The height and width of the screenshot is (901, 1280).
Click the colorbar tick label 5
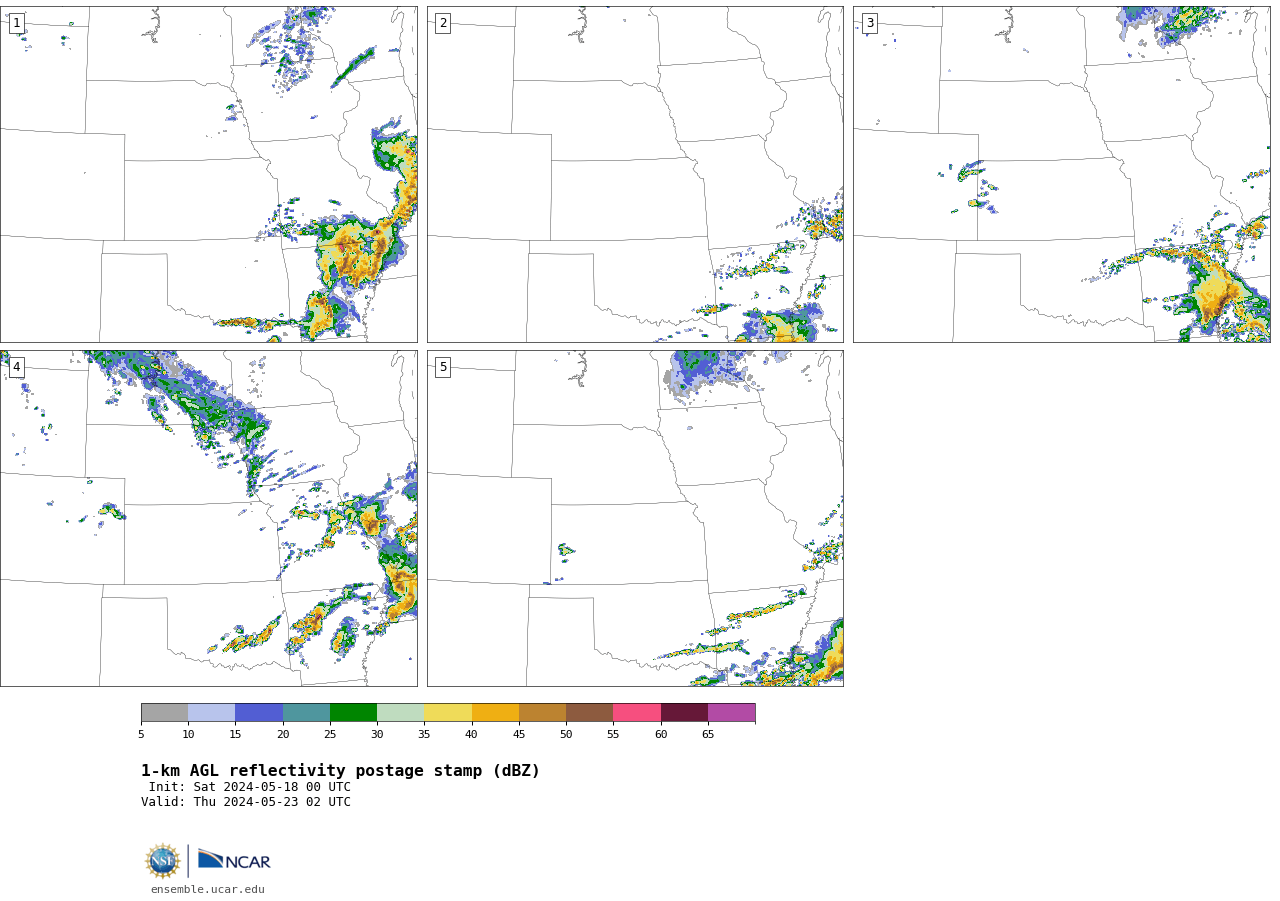pyautogui.click(x=141, y=735)
